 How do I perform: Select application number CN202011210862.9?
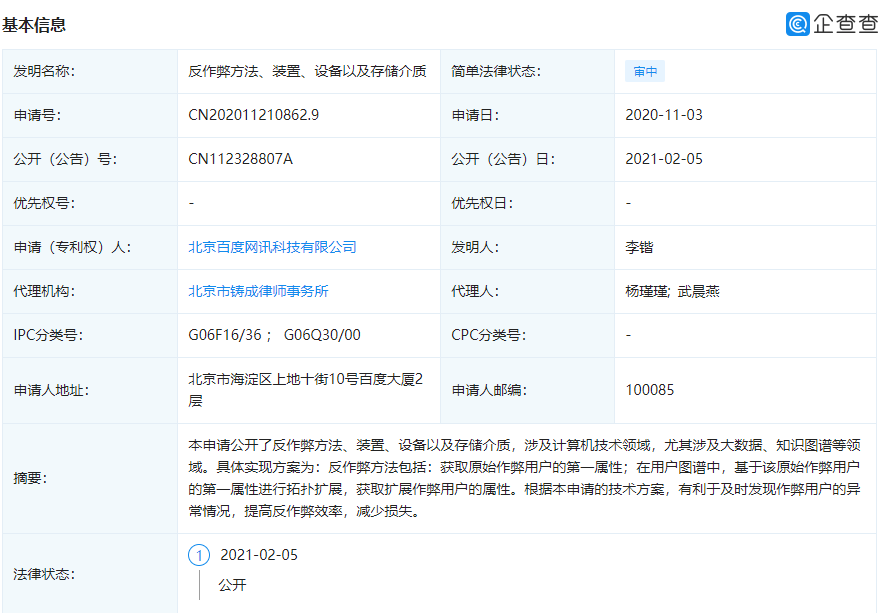click(x=254, y=115)
